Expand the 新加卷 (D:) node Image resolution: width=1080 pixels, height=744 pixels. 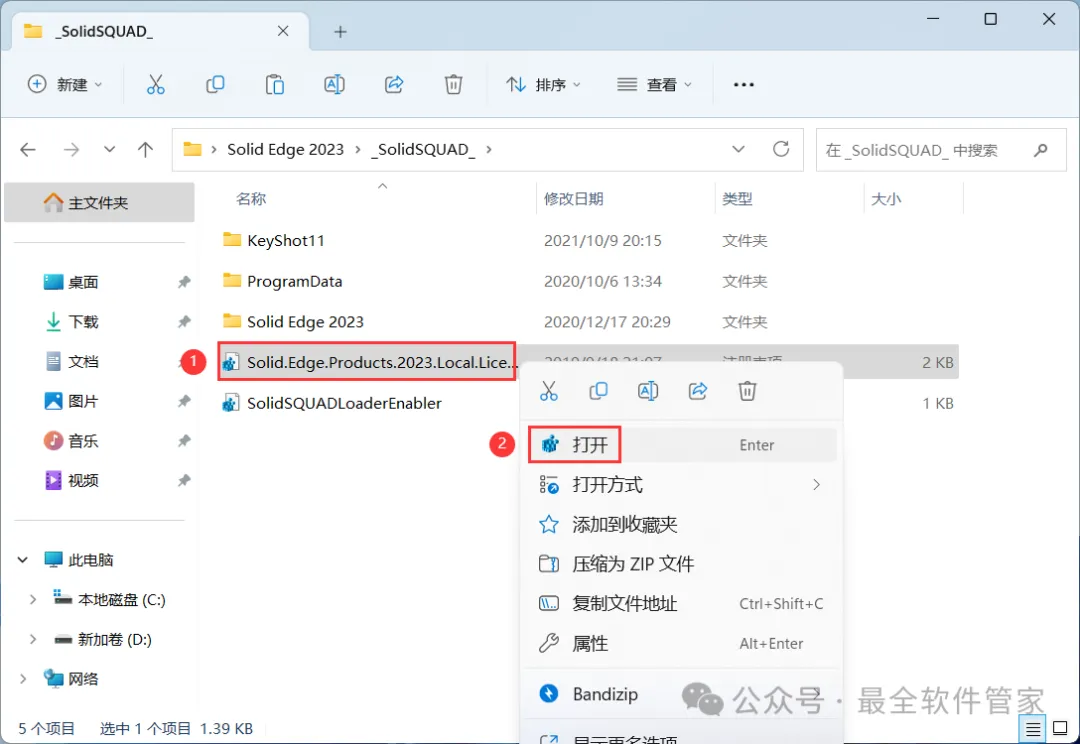coord(32,639)
